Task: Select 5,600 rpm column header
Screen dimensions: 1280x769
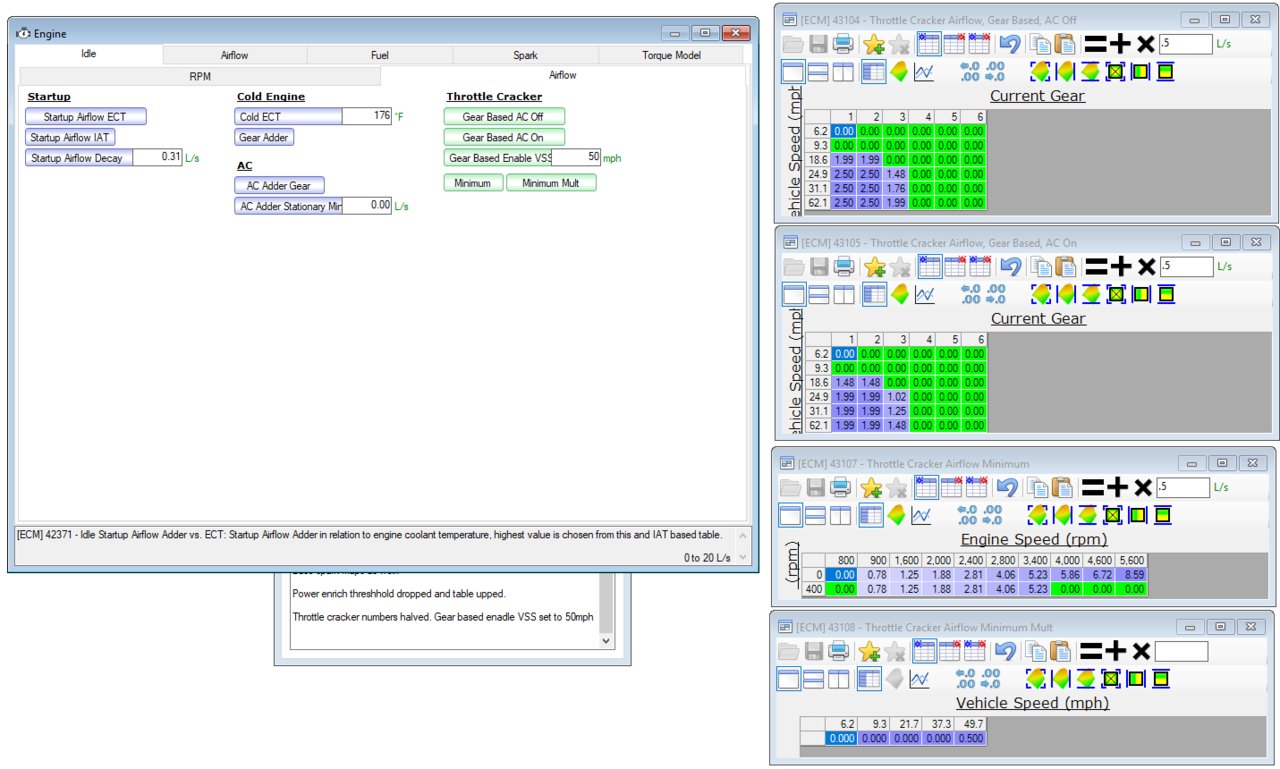Action: coord(1131,560)
